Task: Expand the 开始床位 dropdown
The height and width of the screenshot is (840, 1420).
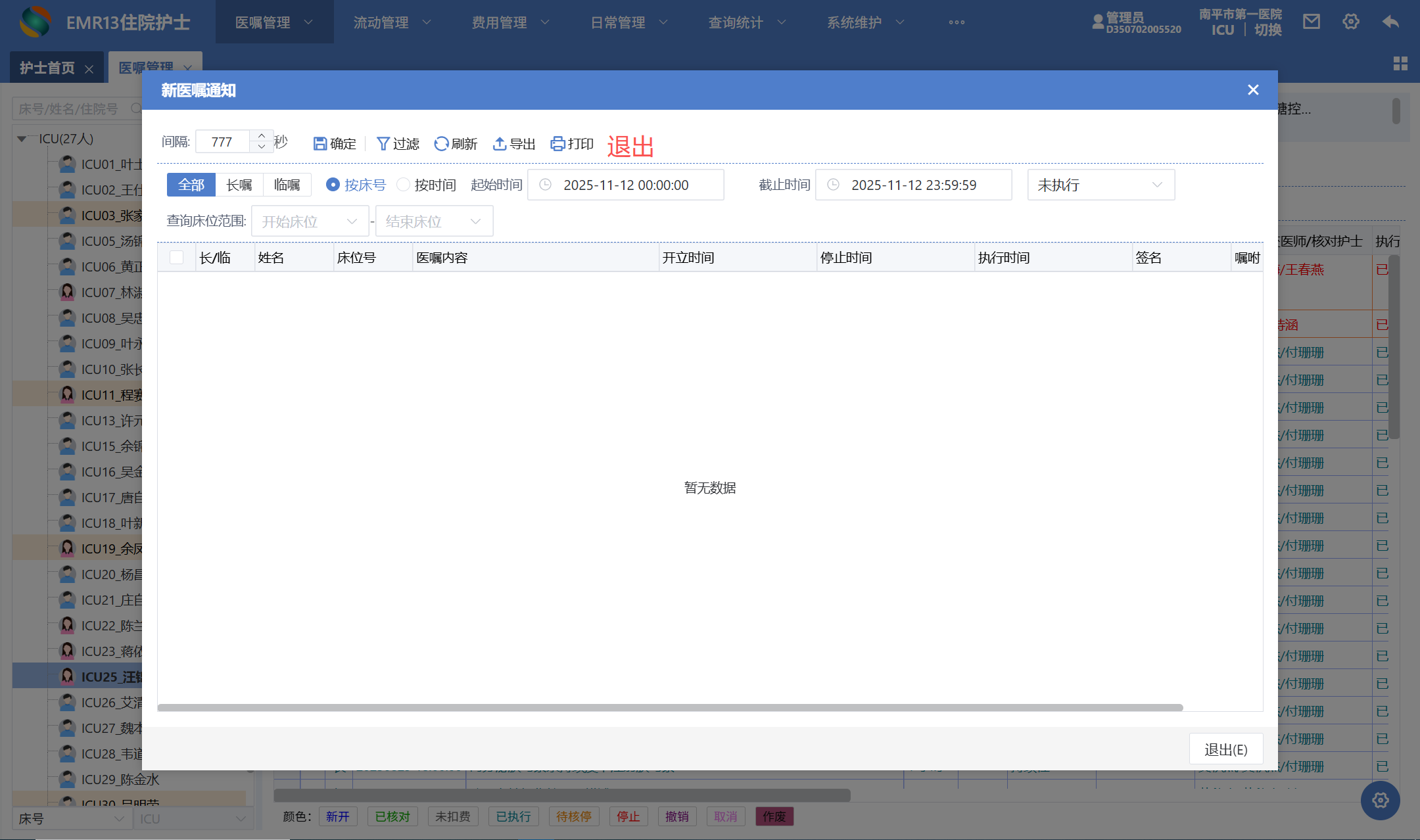Action: (x=310, y=222)
